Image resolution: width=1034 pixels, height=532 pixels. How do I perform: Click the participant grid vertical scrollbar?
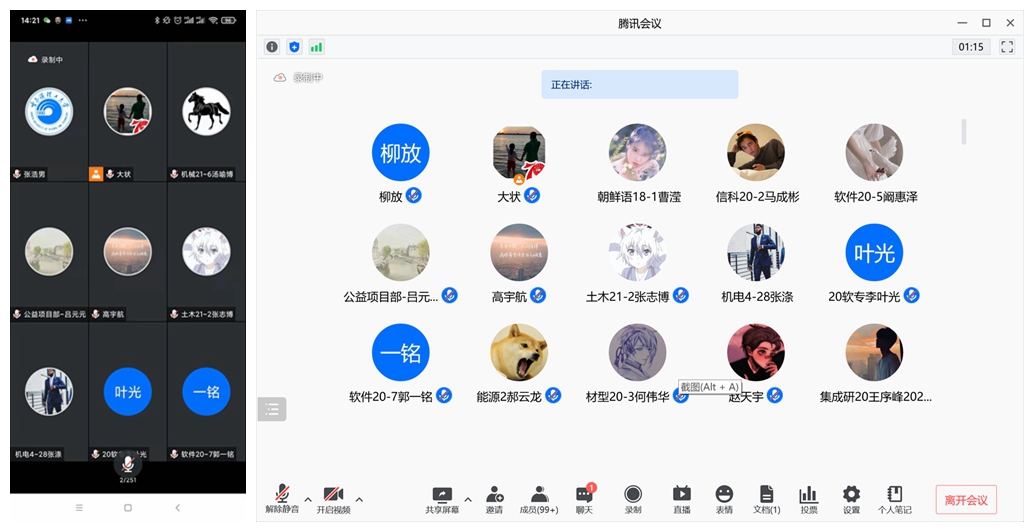pos(964,132)
